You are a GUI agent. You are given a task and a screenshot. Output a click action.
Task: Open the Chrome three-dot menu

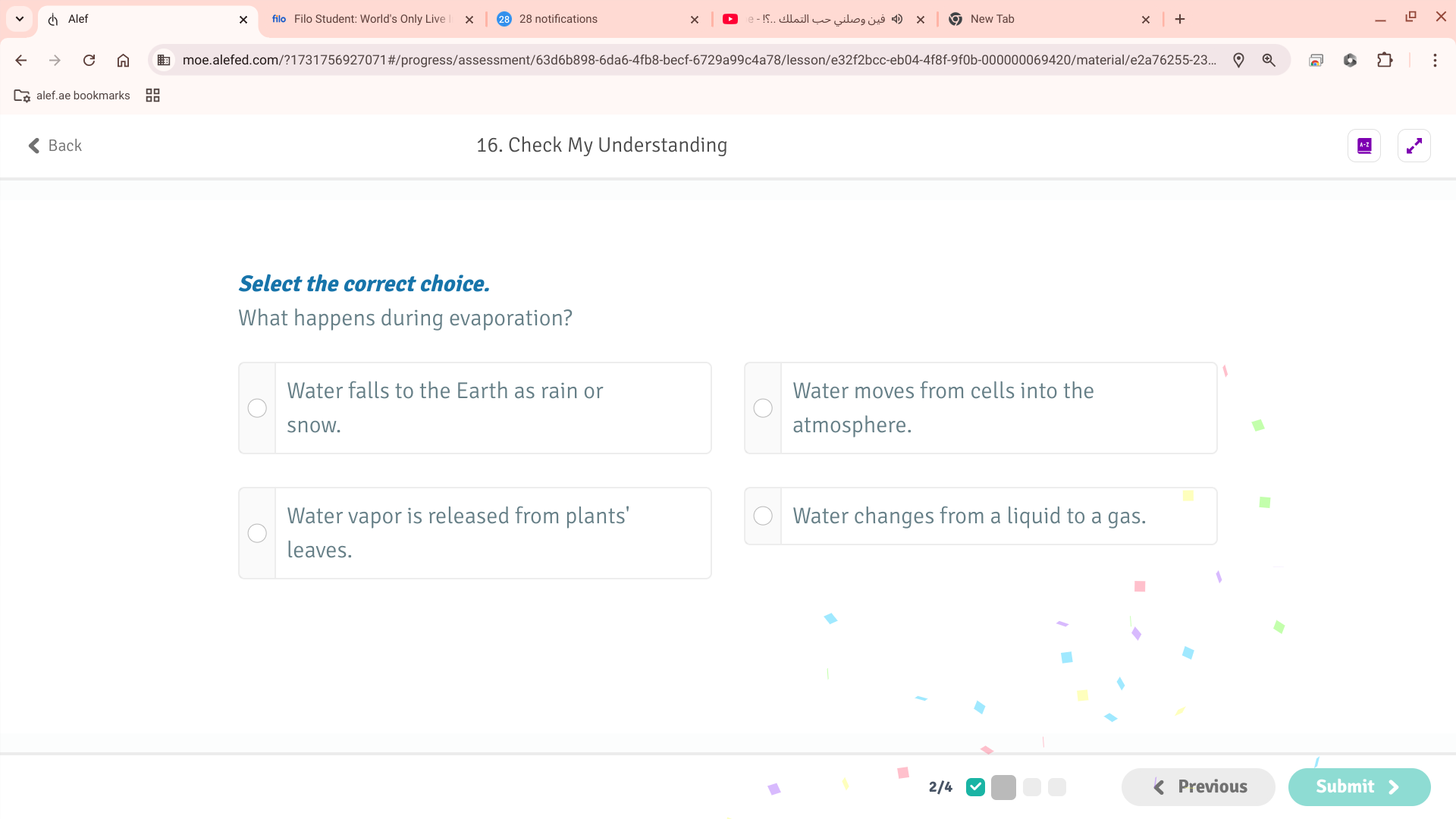1435,60
